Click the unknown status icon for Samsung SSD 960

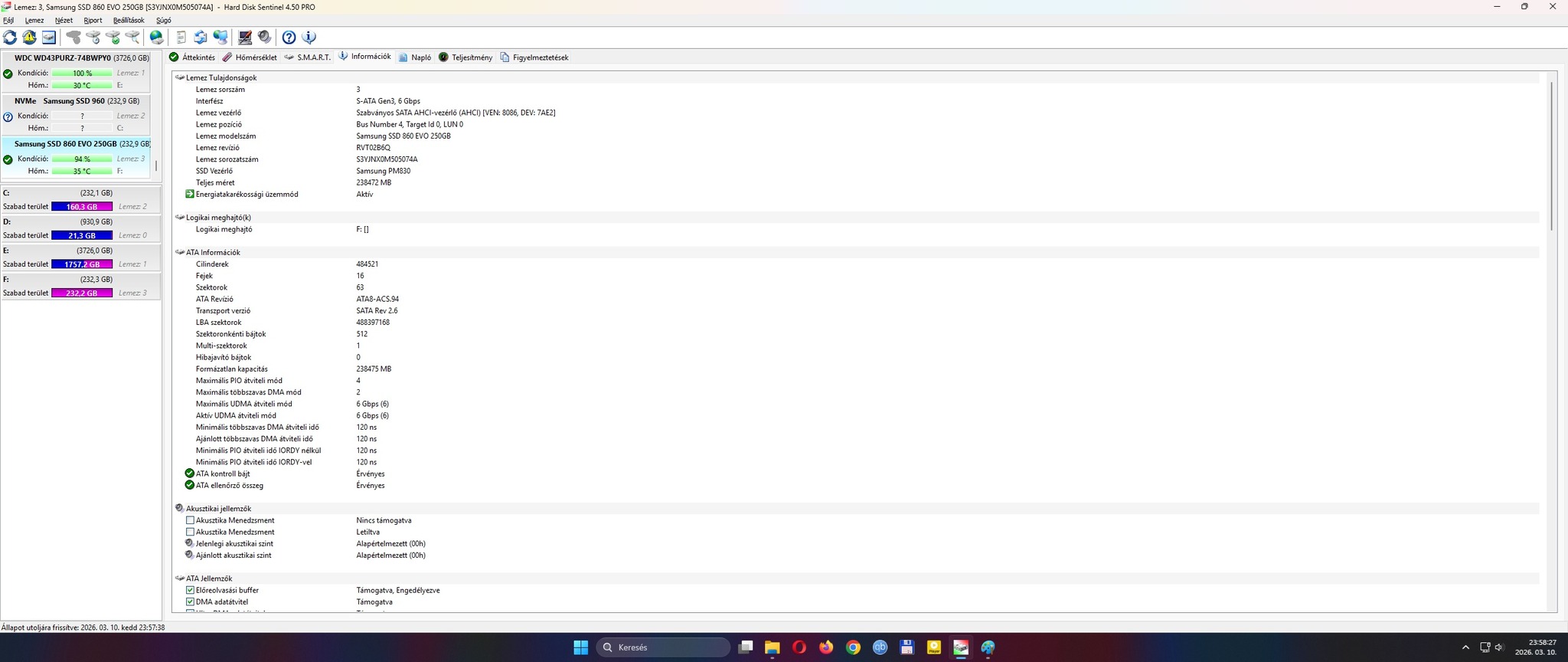[8, 116]
